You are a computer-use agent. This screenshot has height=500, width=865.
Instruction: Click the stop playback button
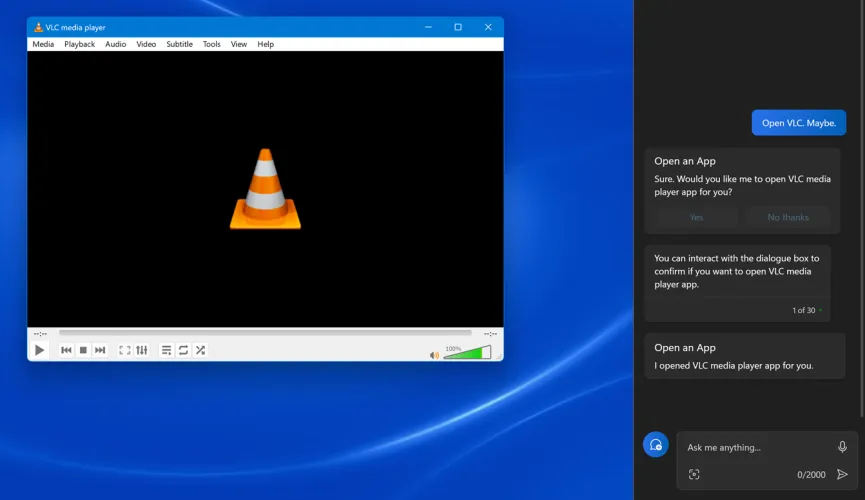pos(83,350)
